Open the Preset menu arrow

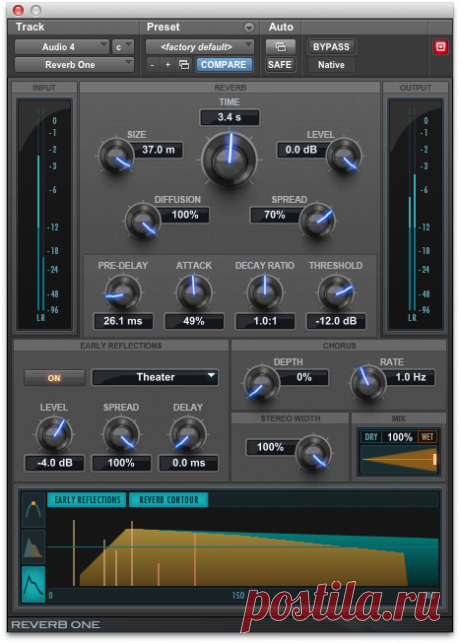tap(249, 27)
